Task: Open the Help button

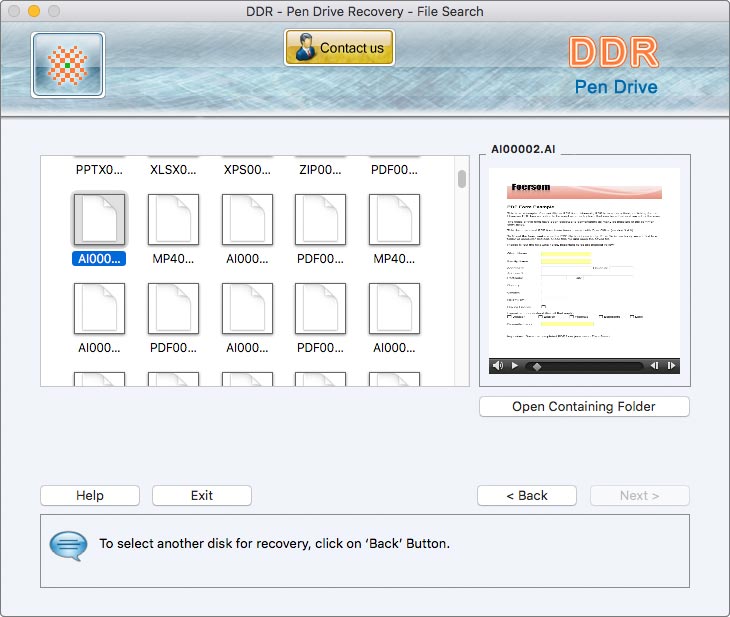Action: point(90,495)
